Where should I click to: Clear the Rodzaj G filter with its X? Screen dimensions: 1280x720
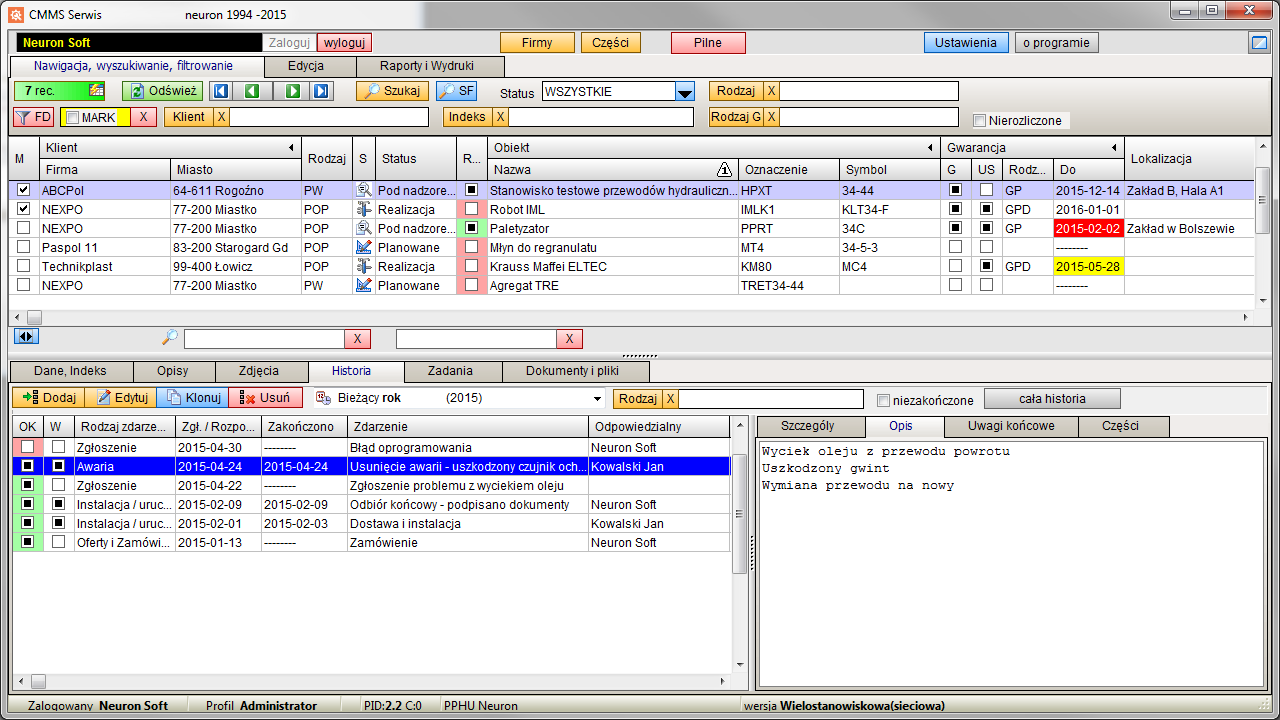click(x=771, y=117)
